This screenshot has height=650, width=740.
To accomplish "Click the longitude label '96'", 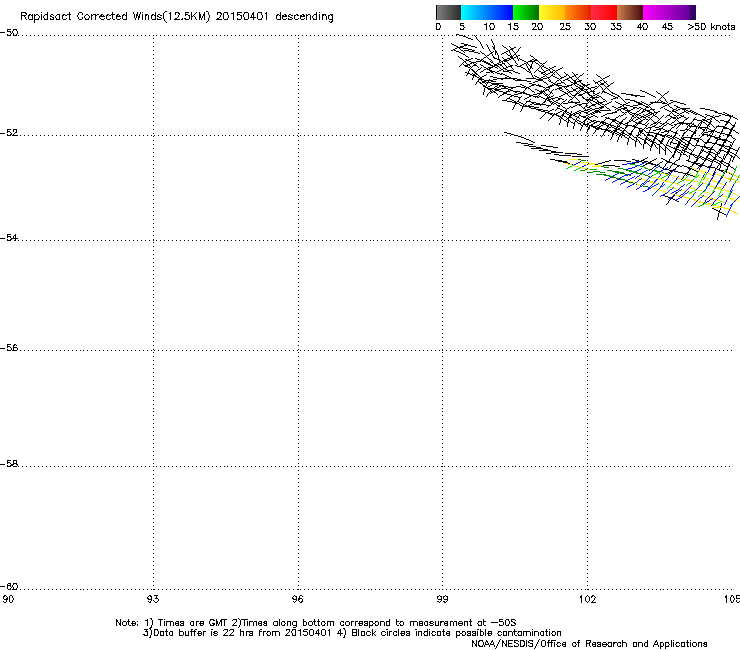I will tap(298, 599).
